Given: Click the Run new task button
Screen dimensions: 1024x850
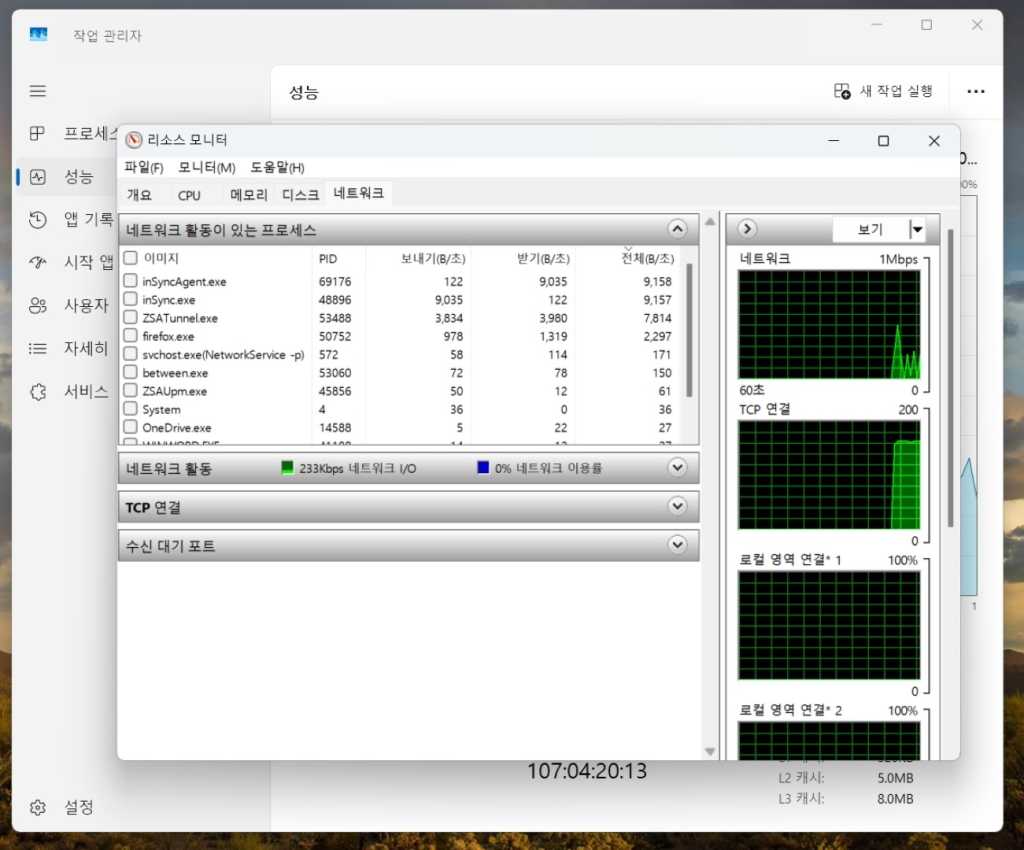Looking at the screenshot, I should (x=884, y=91).
